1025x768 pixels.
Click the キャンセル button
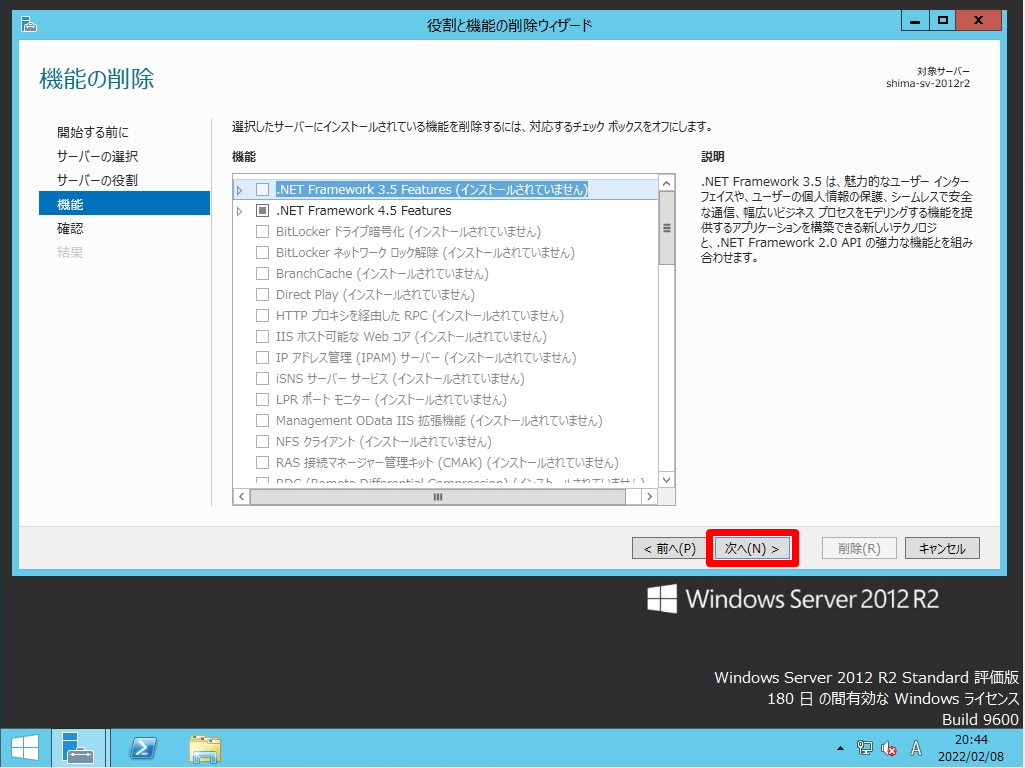click(942, 548)
